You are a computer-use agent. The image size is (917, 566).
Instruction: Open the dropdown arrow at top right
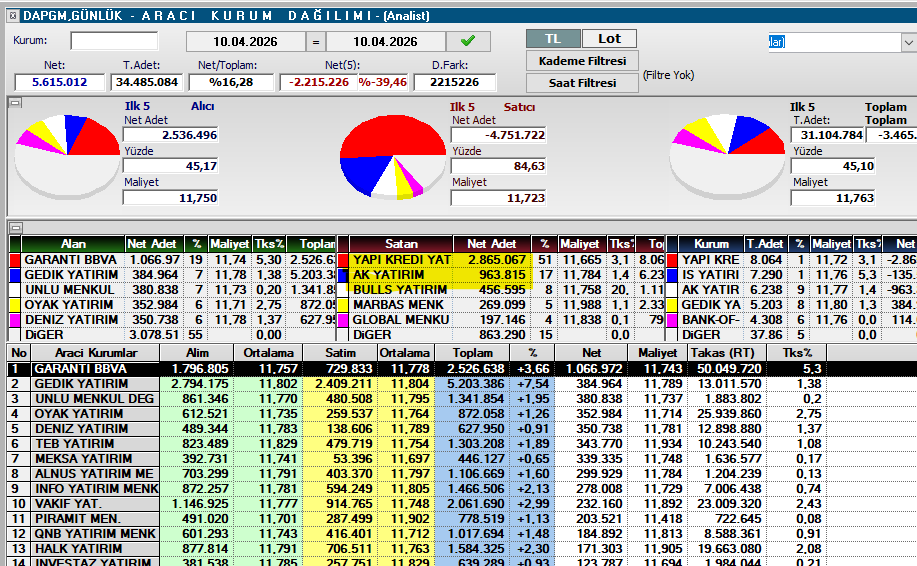pyautogui.click(x=908, y=42)
